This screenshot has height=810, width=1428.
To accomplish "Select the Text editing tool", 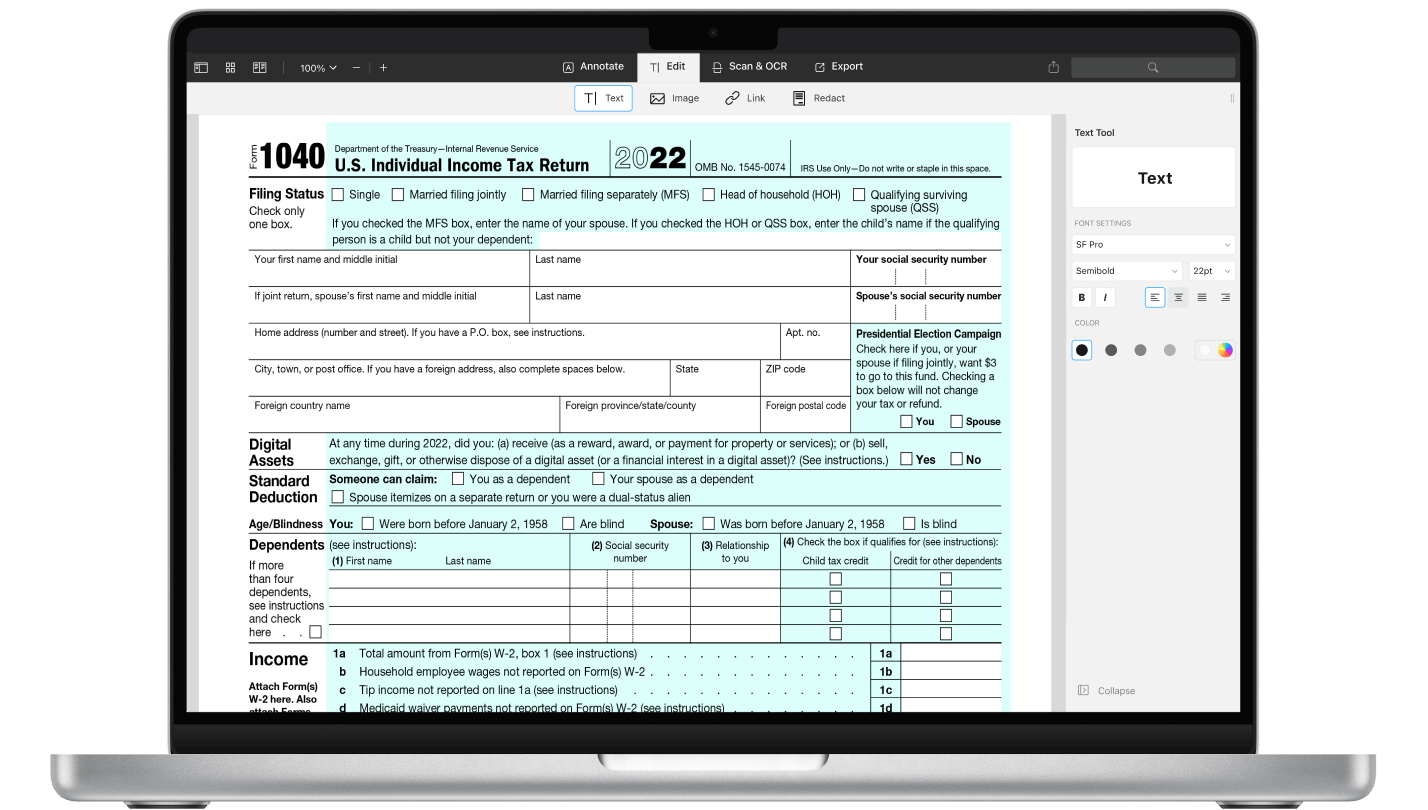I will click(x=604, y=98).
